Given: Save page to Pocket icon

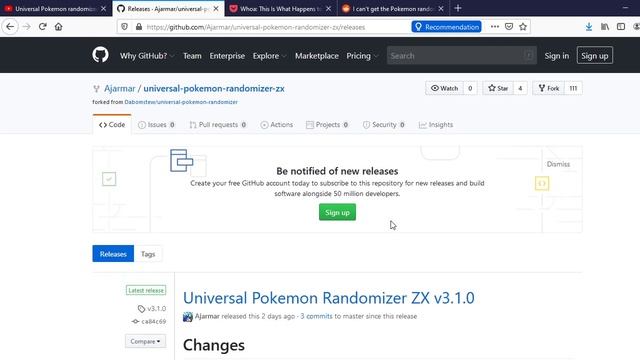Looking at the screenshot, I should coord(509,27).
